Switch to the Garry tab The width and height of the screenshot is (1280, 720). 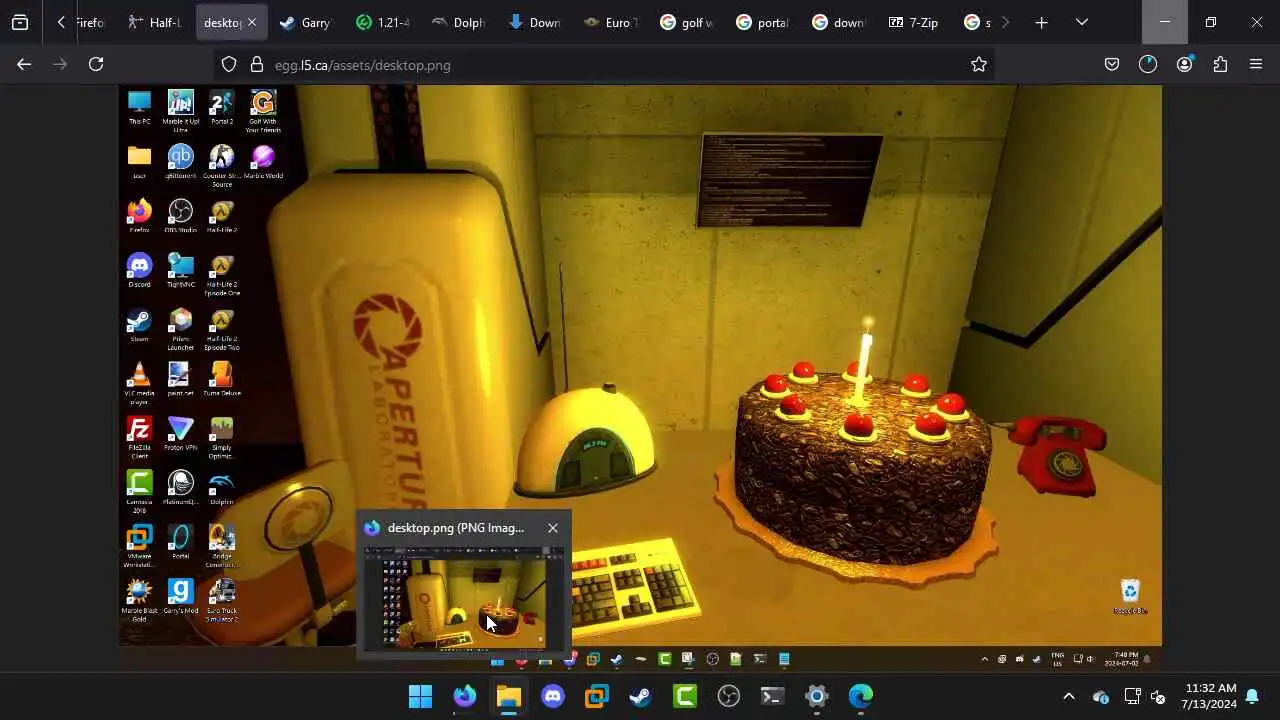(306, 22)
